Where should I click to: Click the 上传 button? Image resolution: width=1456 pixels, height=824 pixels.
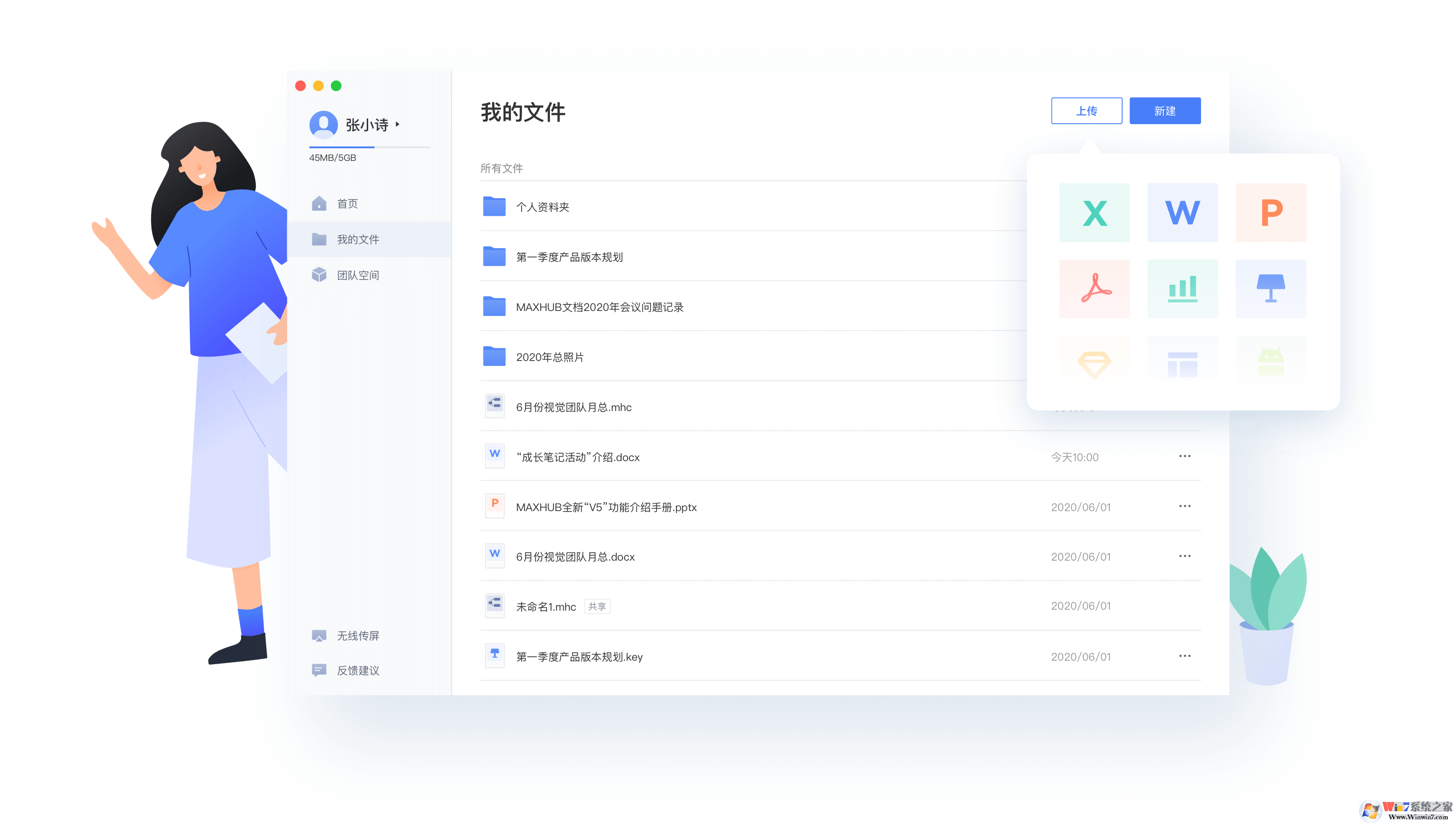click(x=1086, y=111)
